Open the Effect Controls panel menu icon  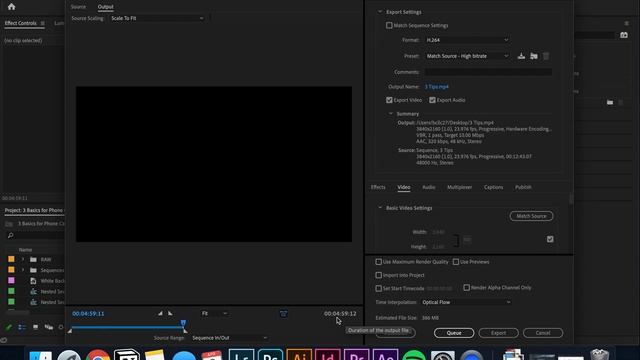click(42, 24)
